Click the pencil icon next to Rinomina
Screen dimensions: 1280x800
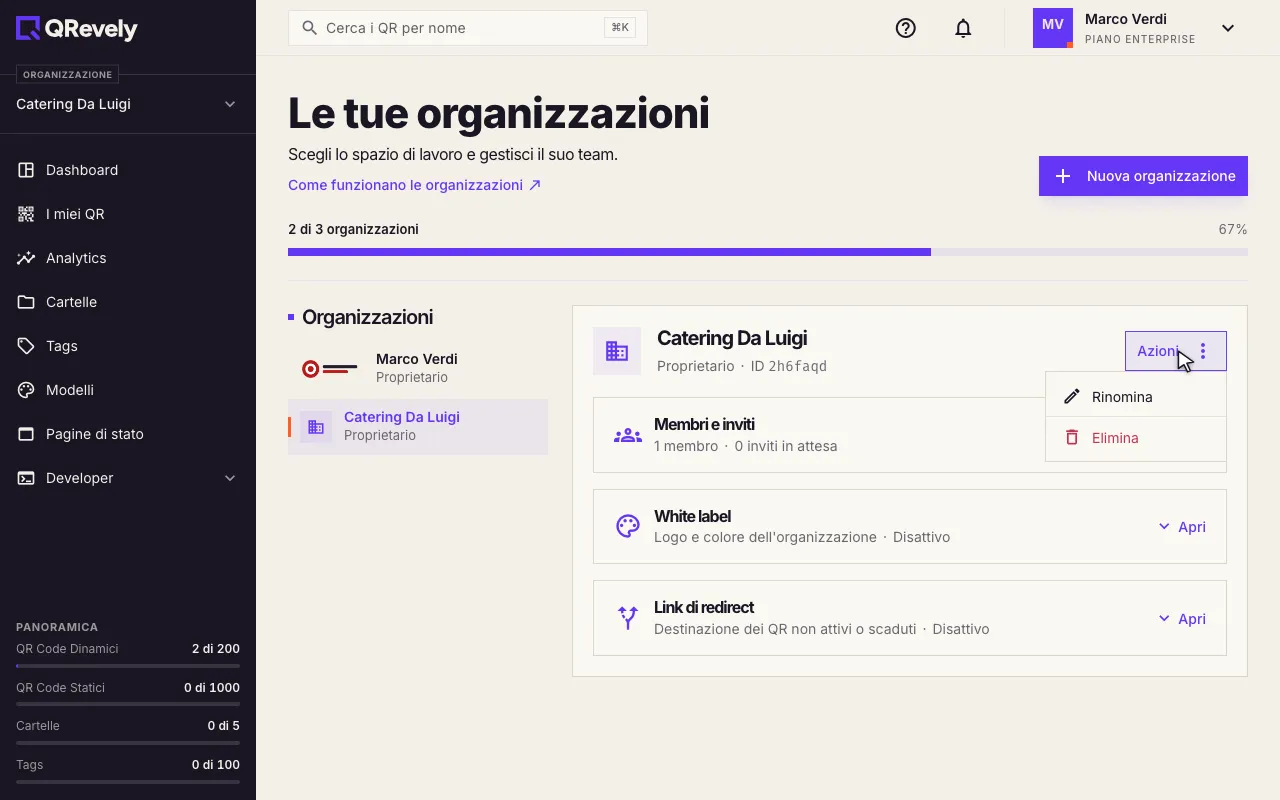pyautogui.click(x=1072, y=397)
